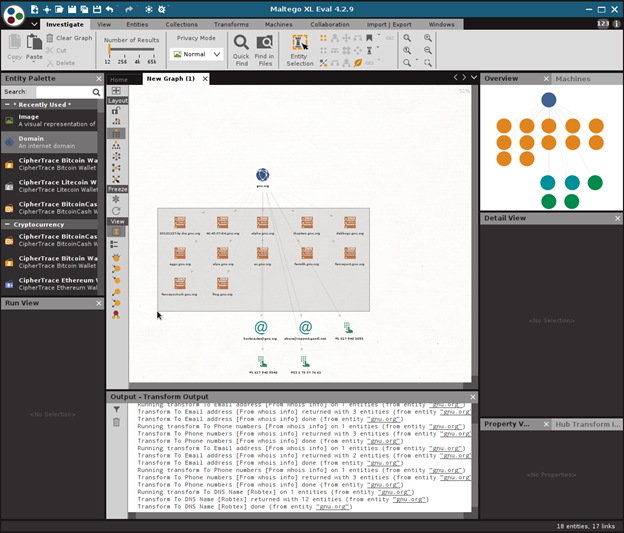Toggle the layout lock icon
This screenshot has width=624, height=533.
click(116, 110)
